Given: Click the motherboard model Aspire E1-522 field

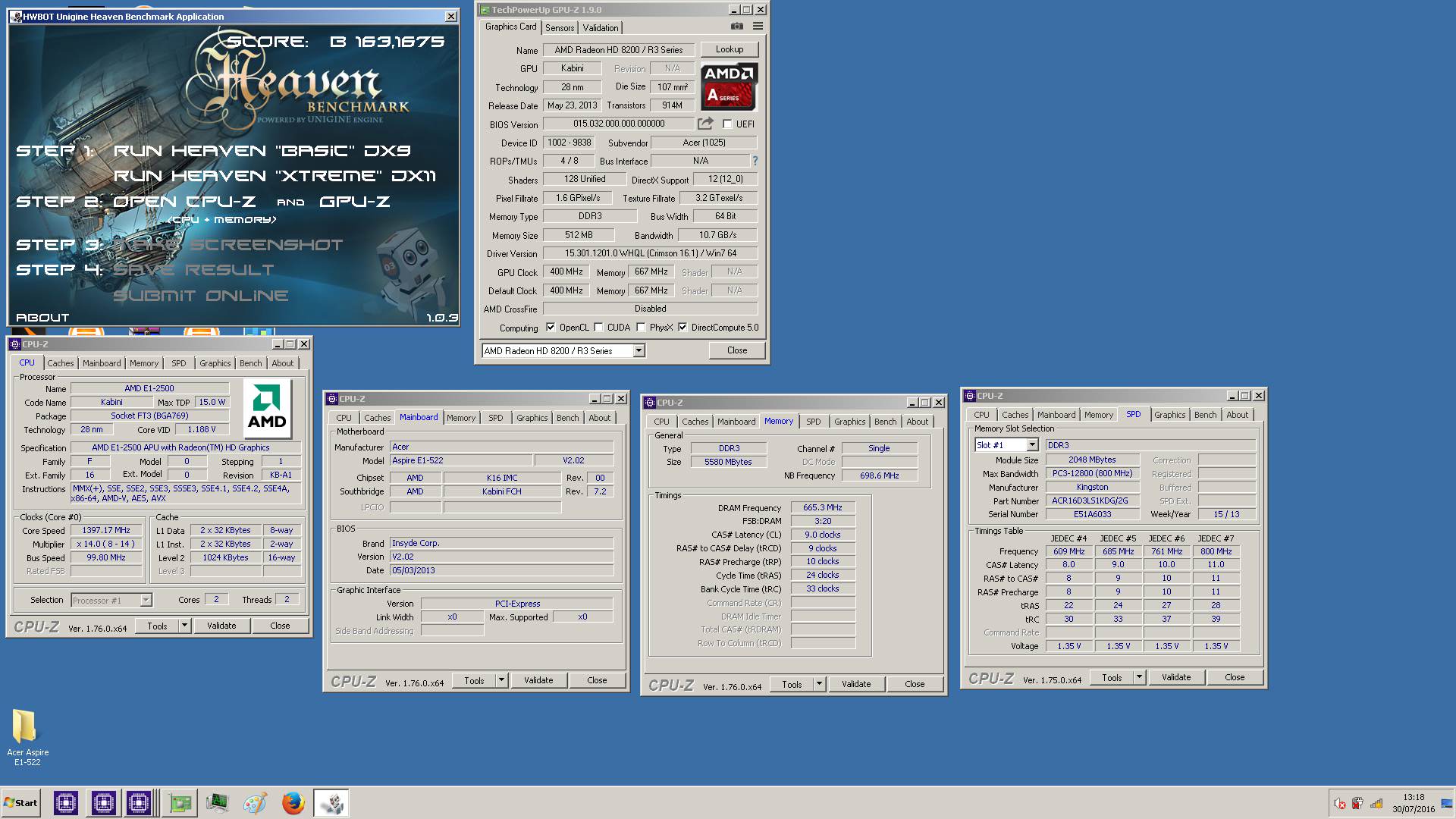Looking at the screenshot, I should coord(460,460).
